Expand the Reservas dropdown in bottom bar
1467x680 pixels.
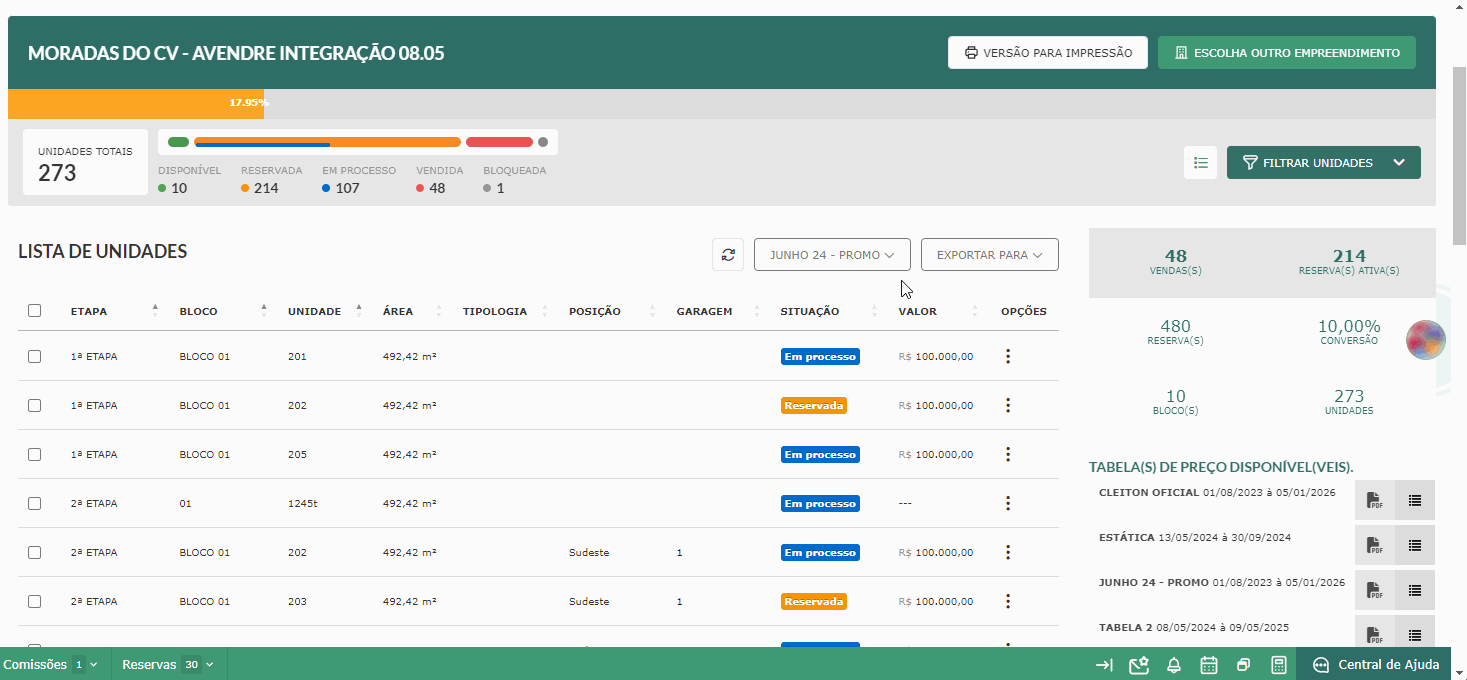(168, 664)
